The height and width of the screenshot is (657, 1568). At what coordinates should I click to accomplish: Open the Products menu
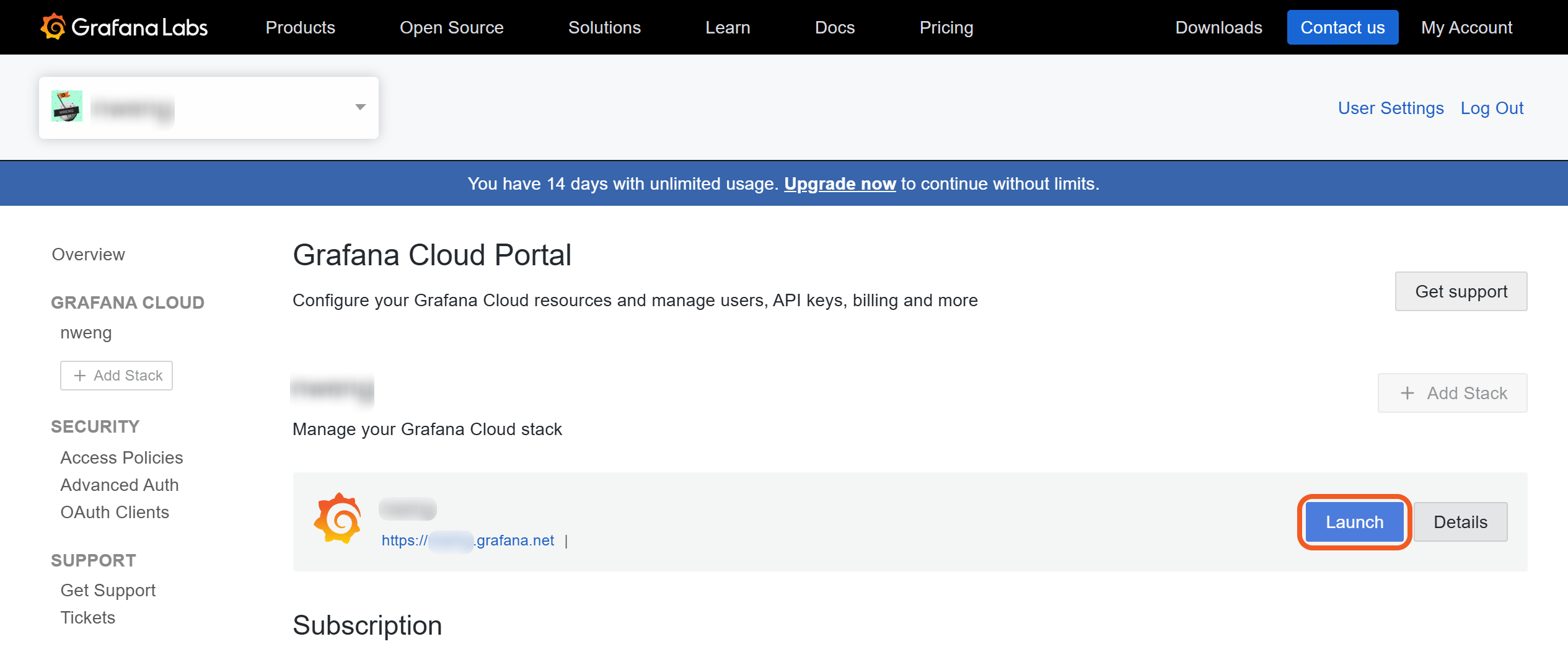(x=300, y=27)
